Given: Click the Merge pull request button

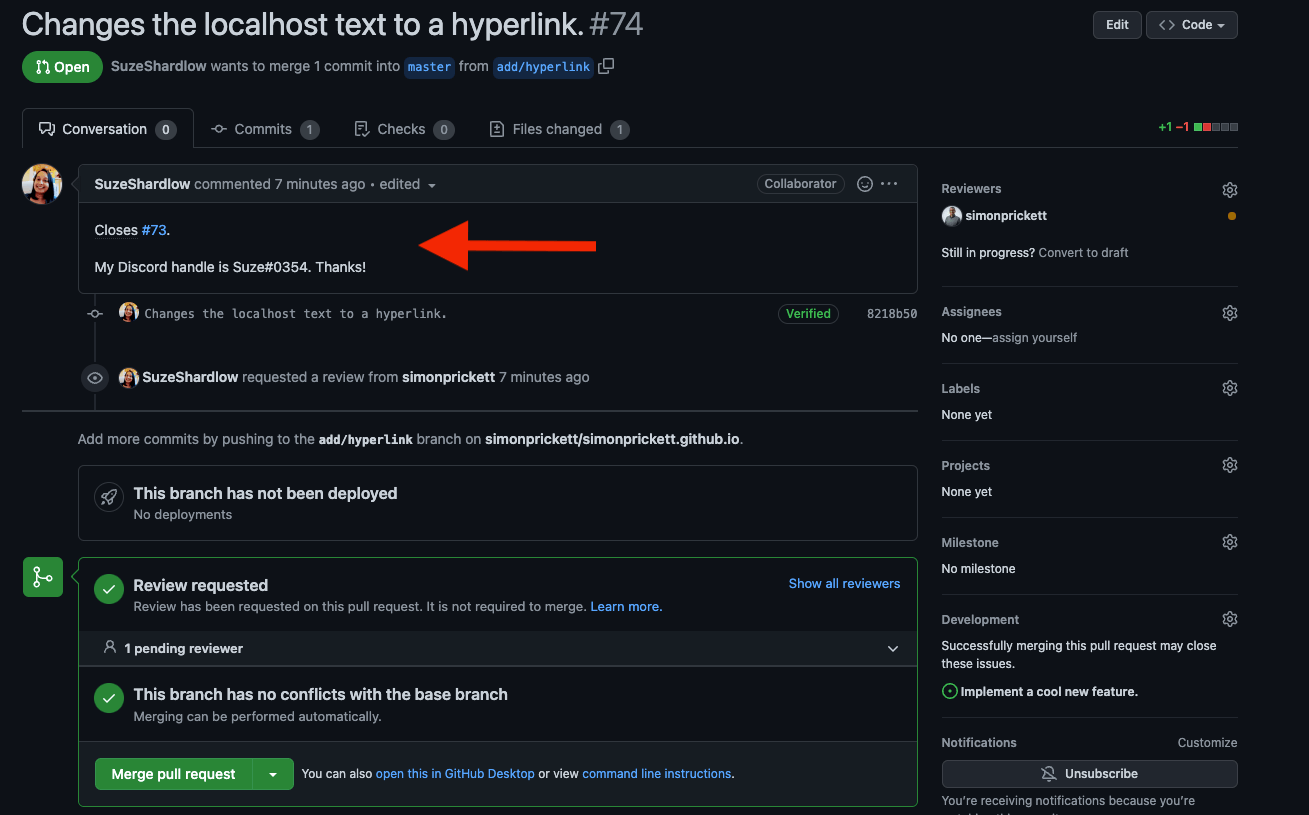Looking at the screenshot, I should coord(173,774).
